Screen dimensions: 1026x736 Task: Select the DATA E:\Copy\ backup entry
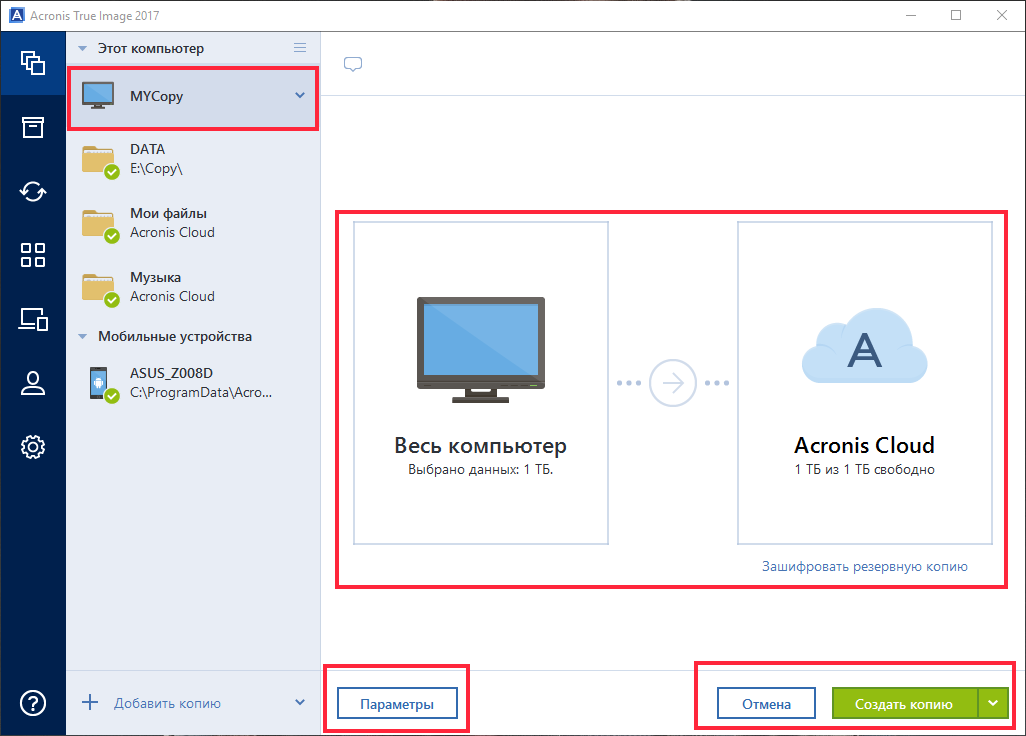pos(193,159)
